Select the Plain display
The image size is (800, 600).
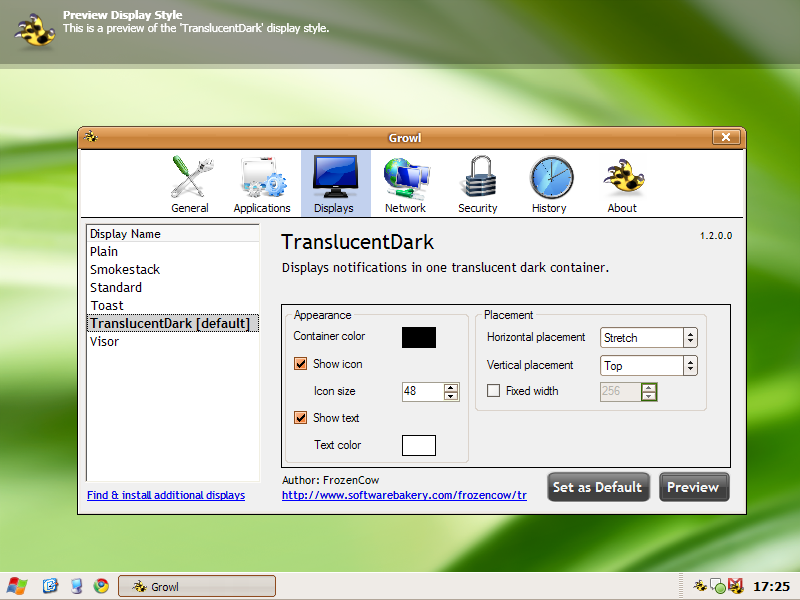point(172,252)
